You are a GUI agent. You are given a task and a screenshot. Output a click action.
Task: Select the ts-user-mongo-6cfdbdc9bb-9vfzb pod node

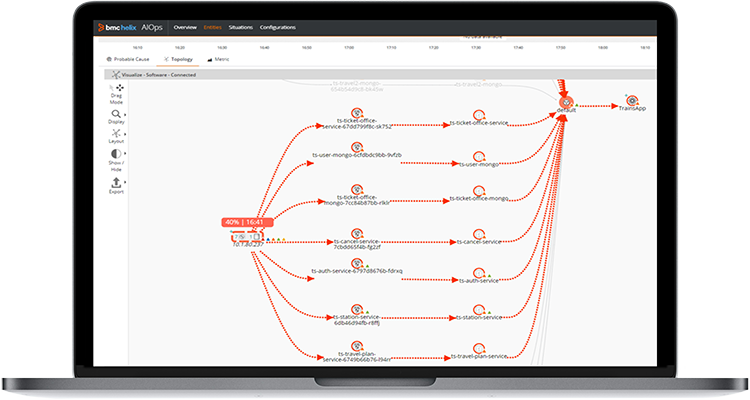(357, 147)
